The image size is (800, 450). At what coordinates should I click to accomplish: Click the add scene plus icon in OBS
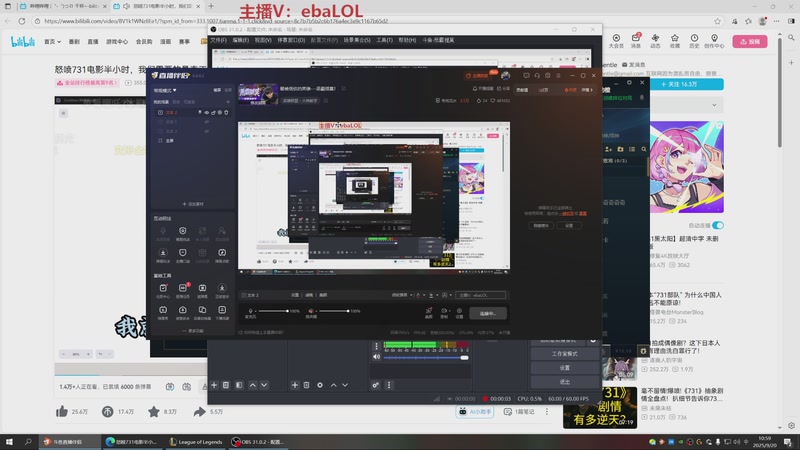point(214,385)
